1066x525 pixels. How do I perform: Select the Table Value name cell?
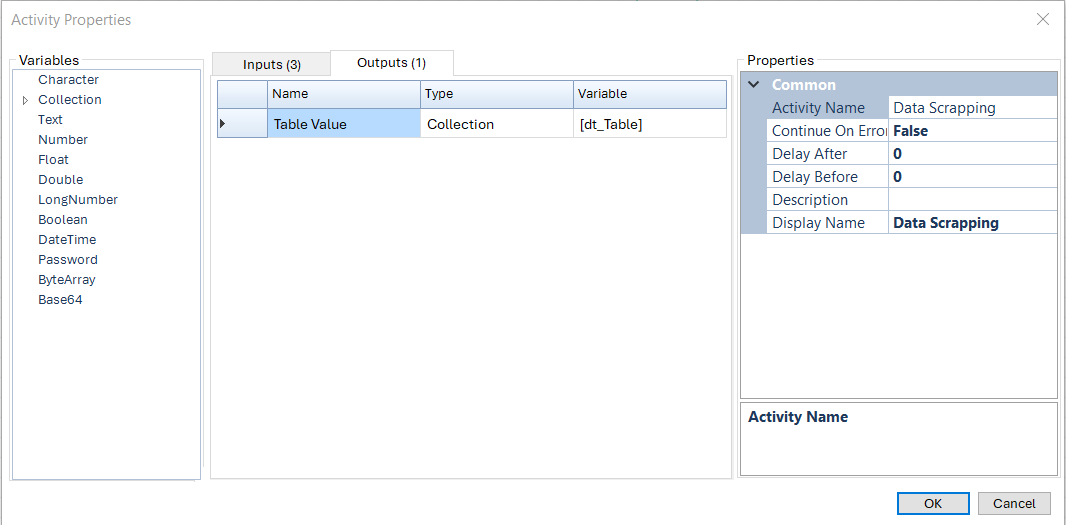[x=343, y=124]
